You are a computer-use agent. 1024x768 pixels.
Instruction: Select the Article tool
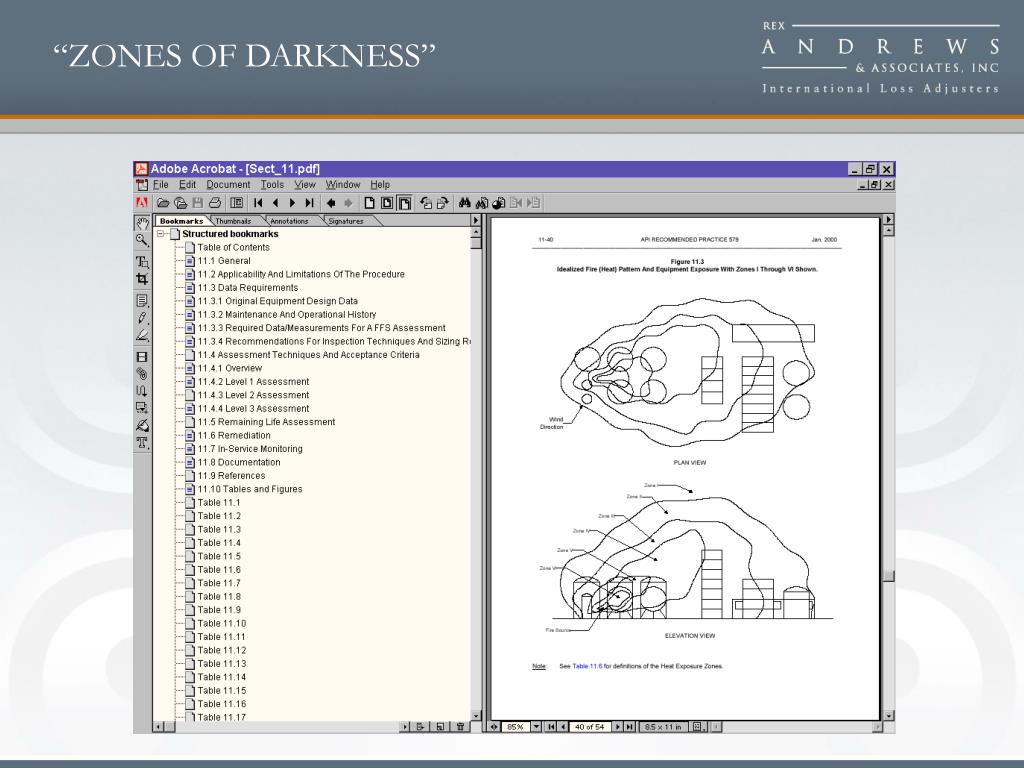tap(142, 391)
